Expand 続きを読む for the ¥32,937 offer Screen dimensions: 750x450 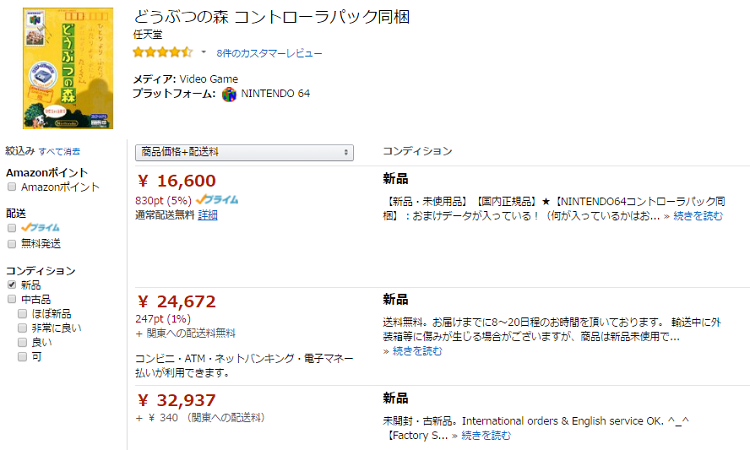(485, 435)
